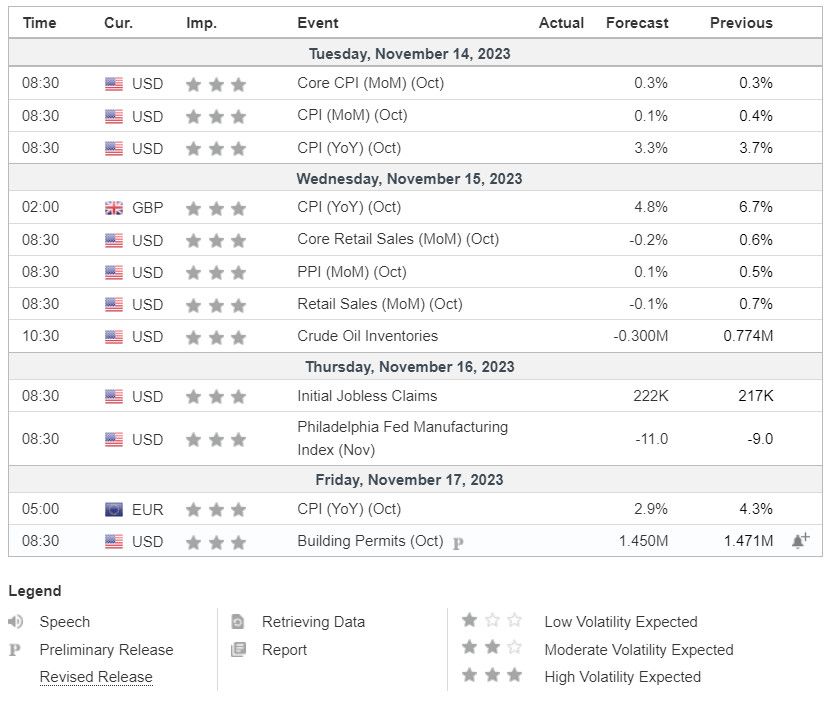
Task: Click the Wednesday, November 15, 2023 date row
Action: point(409,179)
